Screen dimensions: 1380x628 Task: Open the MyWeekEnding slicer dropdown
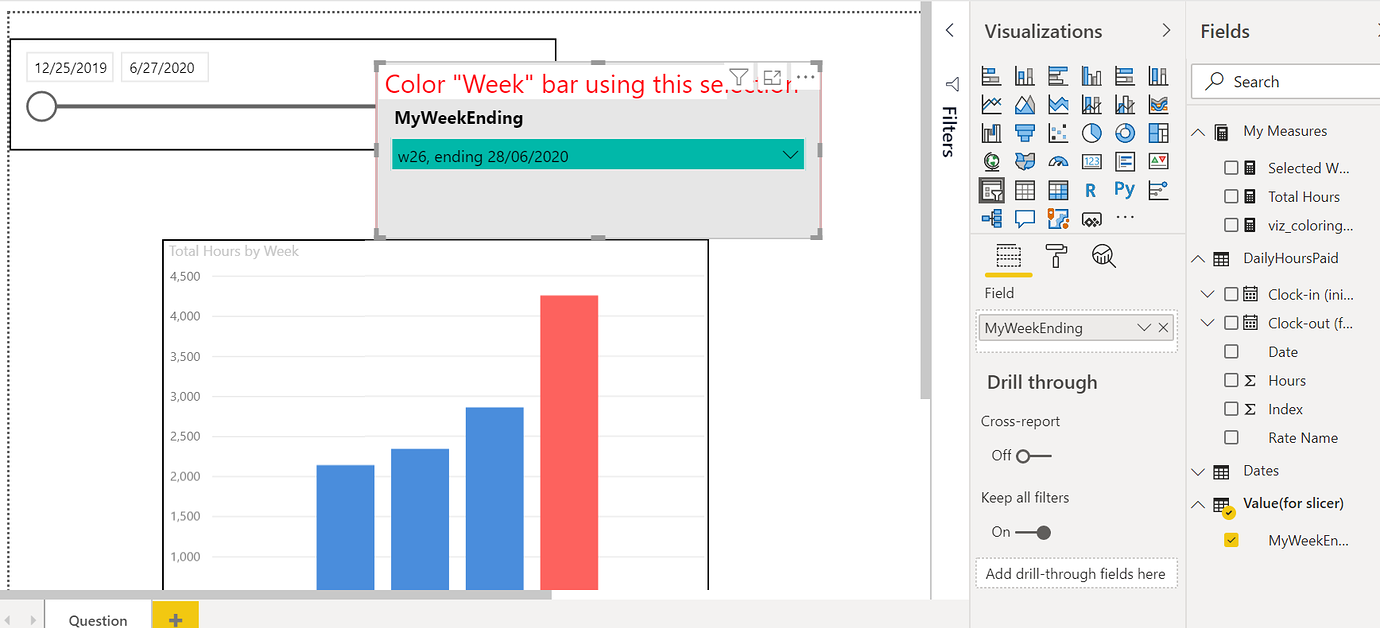[x=789, y=155]
